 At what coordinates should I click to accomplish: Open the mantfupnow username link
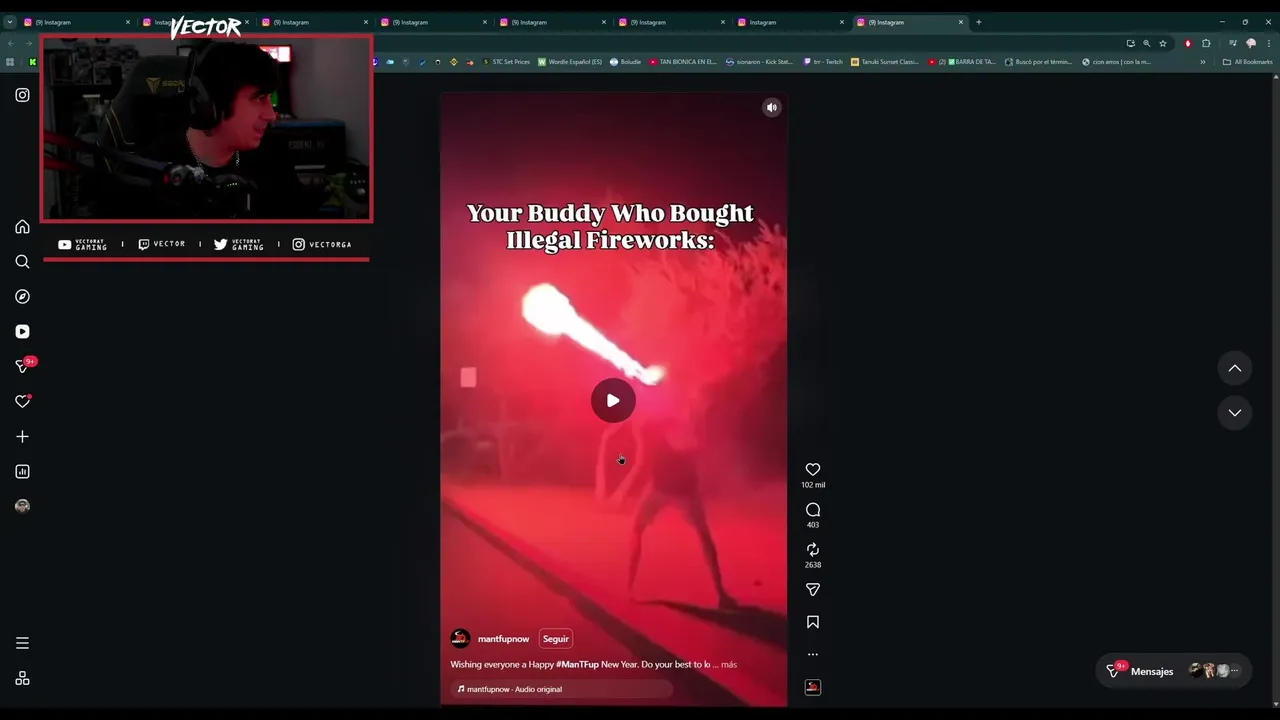coord(503,639)
